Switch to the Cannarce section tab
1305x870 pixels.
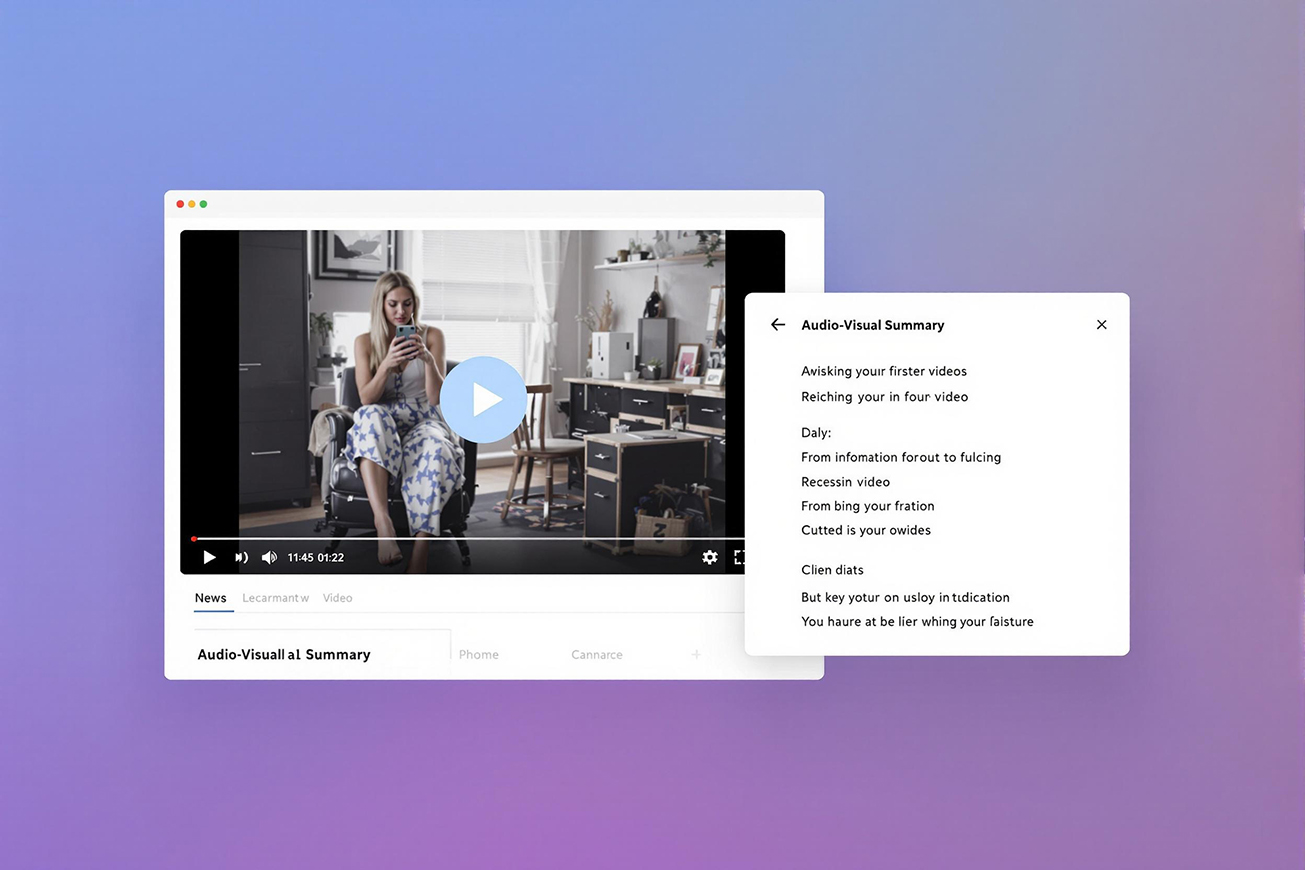point(597,655)
